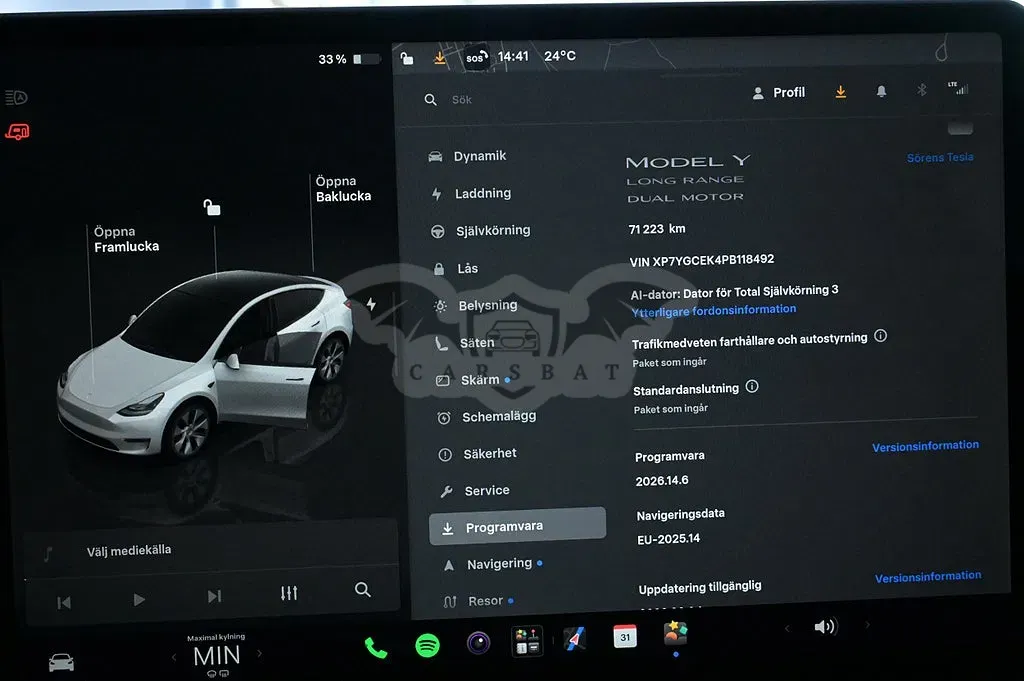The width and height of the screenshot is (1024, 681).
Task: Tap the charge port lightning icon
Action: click(371, 304)
